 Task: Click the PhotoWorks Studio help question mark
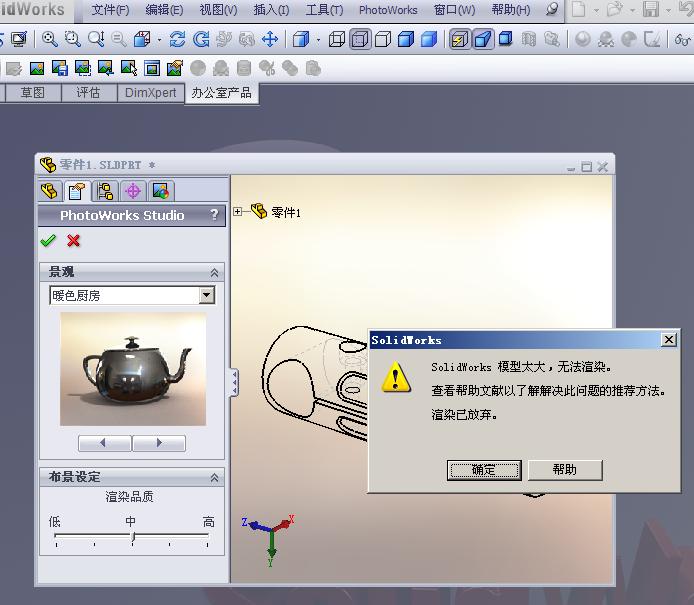(x=214, y=215)
